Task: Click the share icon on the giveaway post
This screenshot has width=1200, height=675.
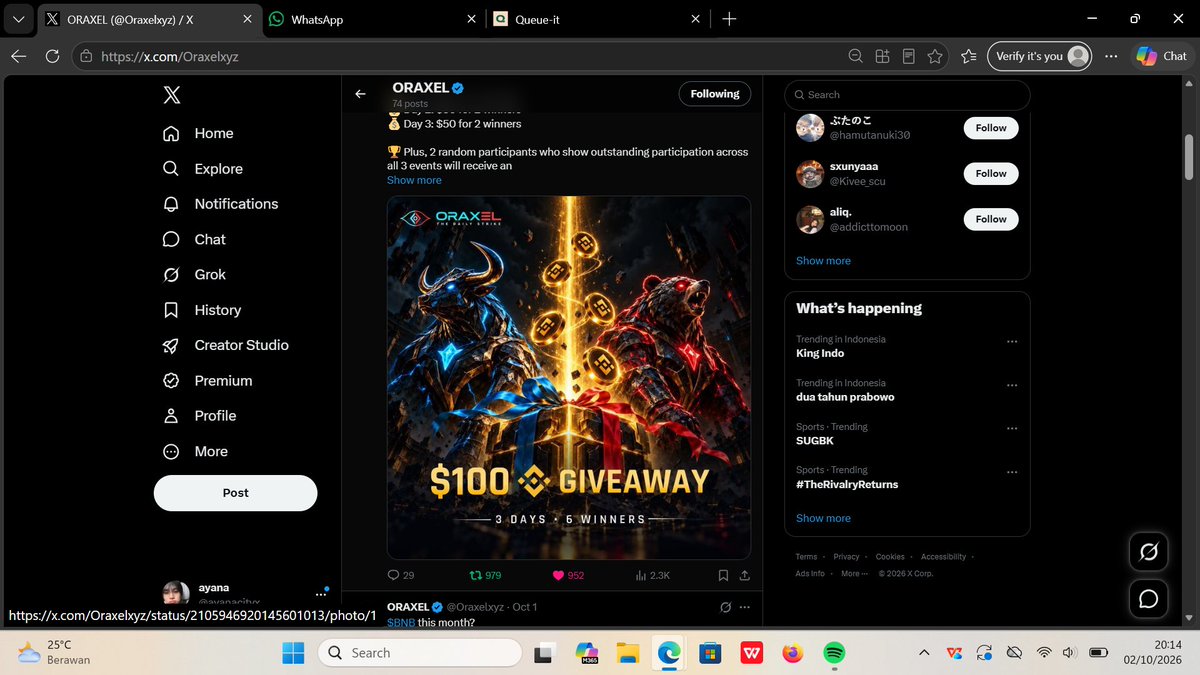Action: pyautogui.click(x=743, y=575)
